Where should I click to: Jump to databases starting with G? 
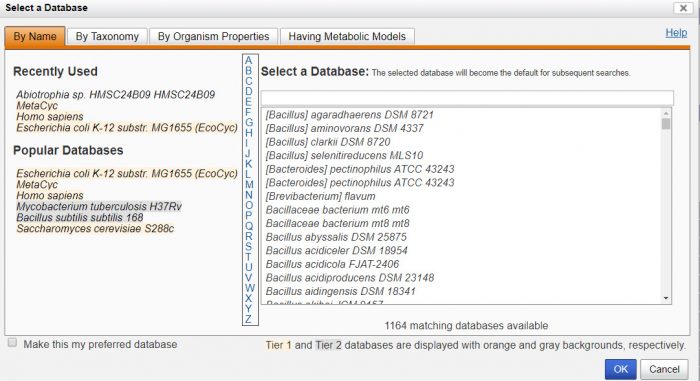(249, 122)
